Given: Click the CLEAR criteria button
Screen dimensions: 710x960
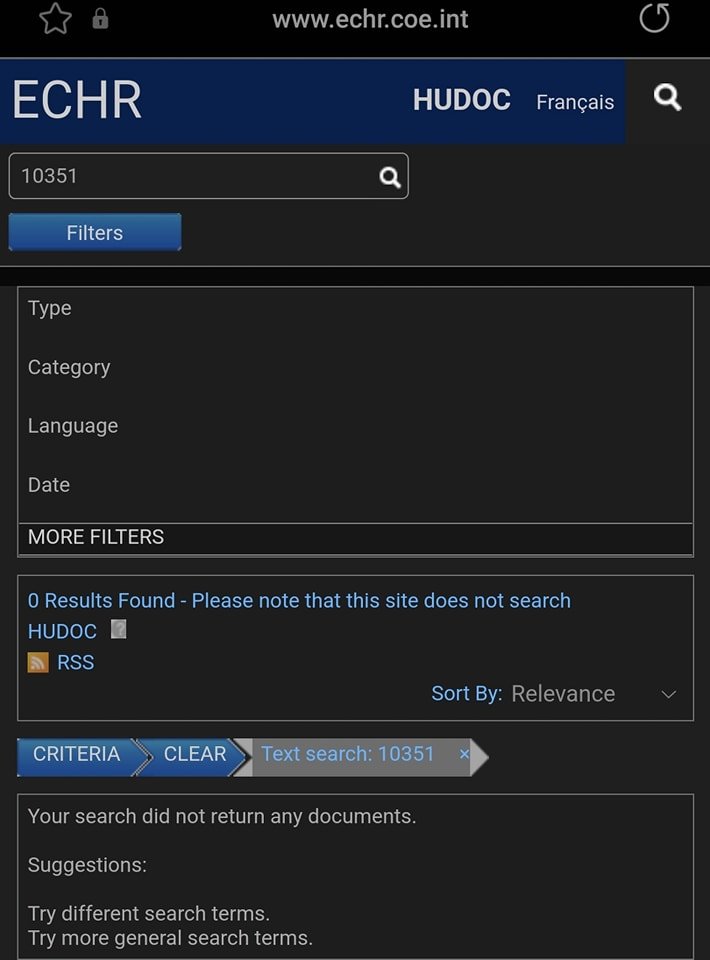Looking at the screenshot, I should point(194,754).
